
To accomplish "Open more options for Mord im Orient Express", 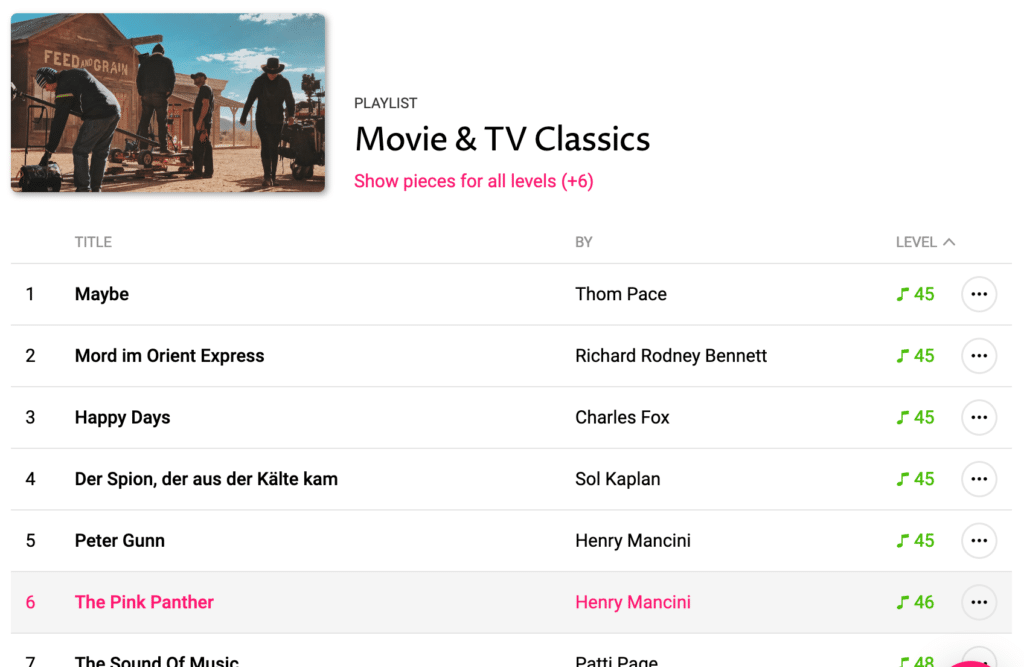I will click(978, 356).
